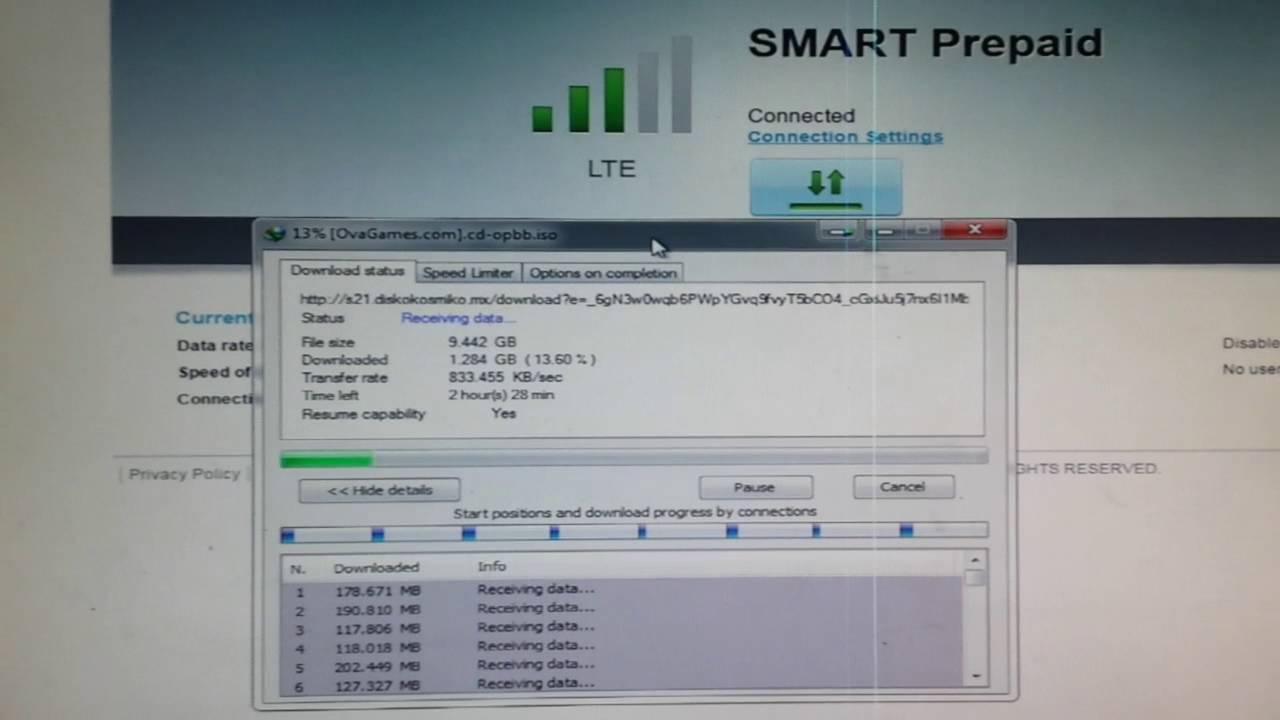Click the Receiving data status text
1280x720 pixels.
point(458,318)
